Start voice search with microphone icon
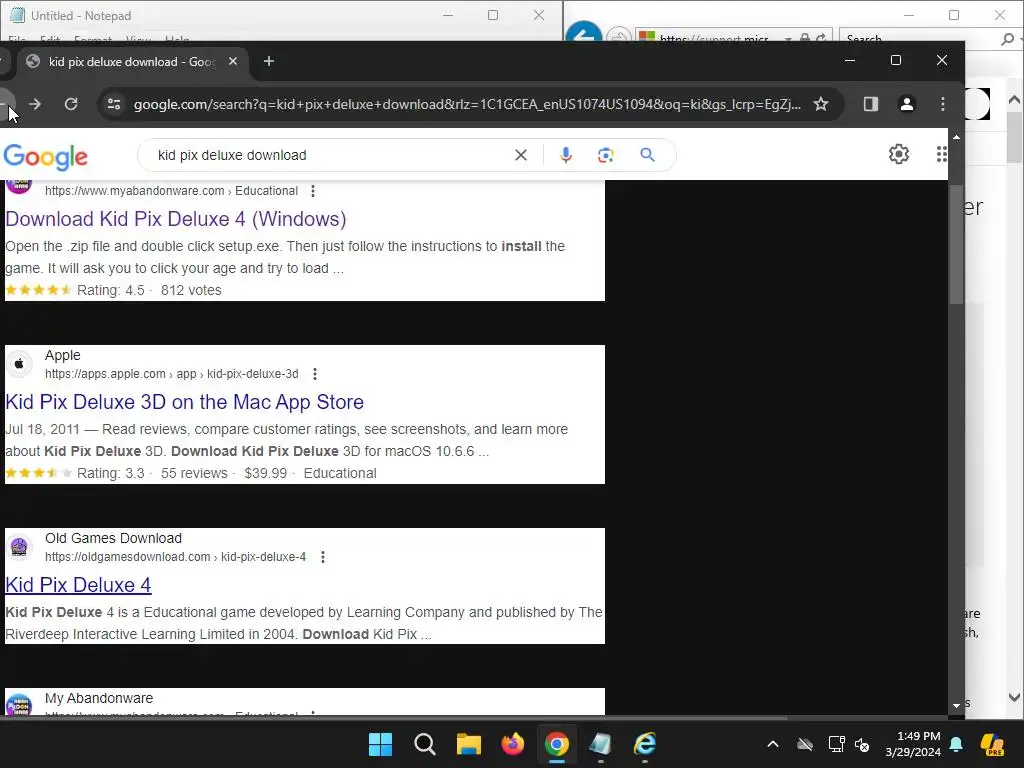Image resolution: width=1024 pixels, height=768 pixels. [566, 155]
